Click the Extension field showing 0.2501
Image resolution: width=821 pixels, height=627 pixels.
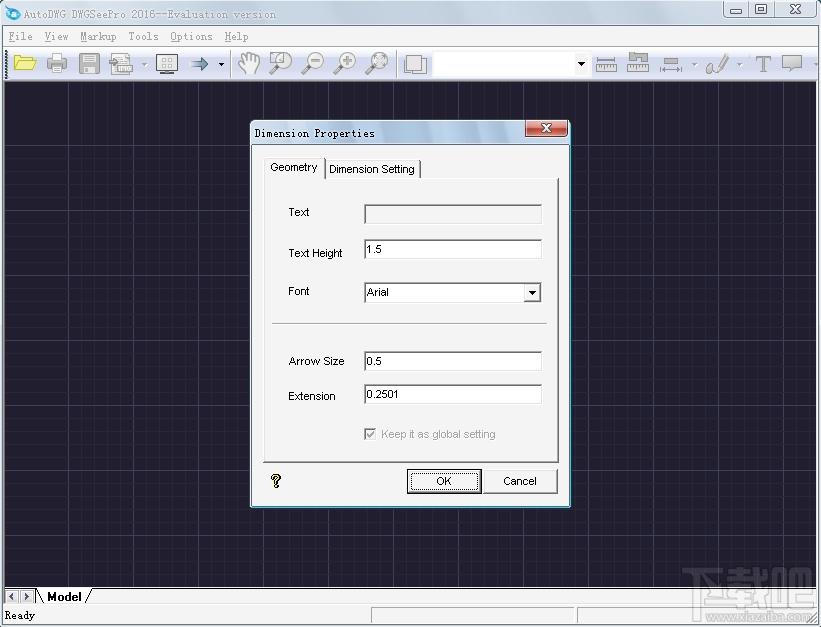pyautogui.click(x=453, y=394)
